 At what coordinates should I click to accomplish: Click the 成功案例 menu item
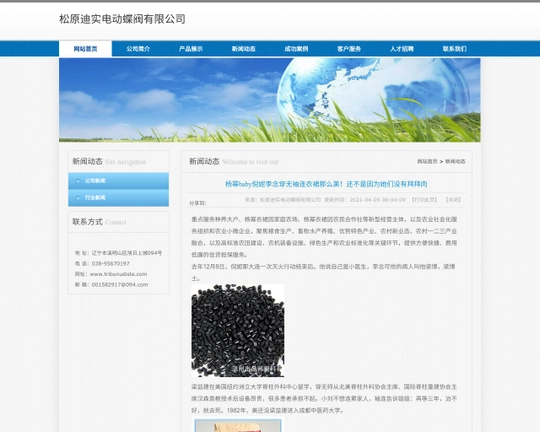pos(296,49)
